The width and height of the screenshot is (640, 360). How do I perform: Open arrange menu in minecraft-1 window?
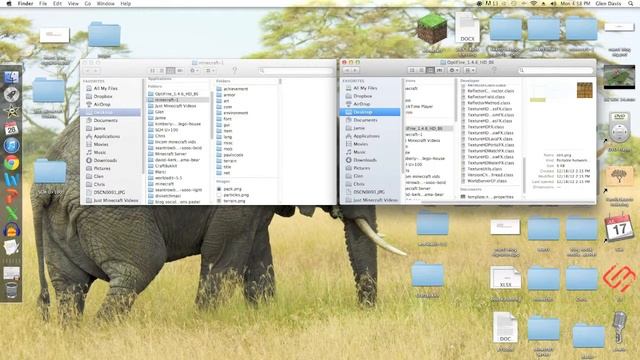(210, 71)
